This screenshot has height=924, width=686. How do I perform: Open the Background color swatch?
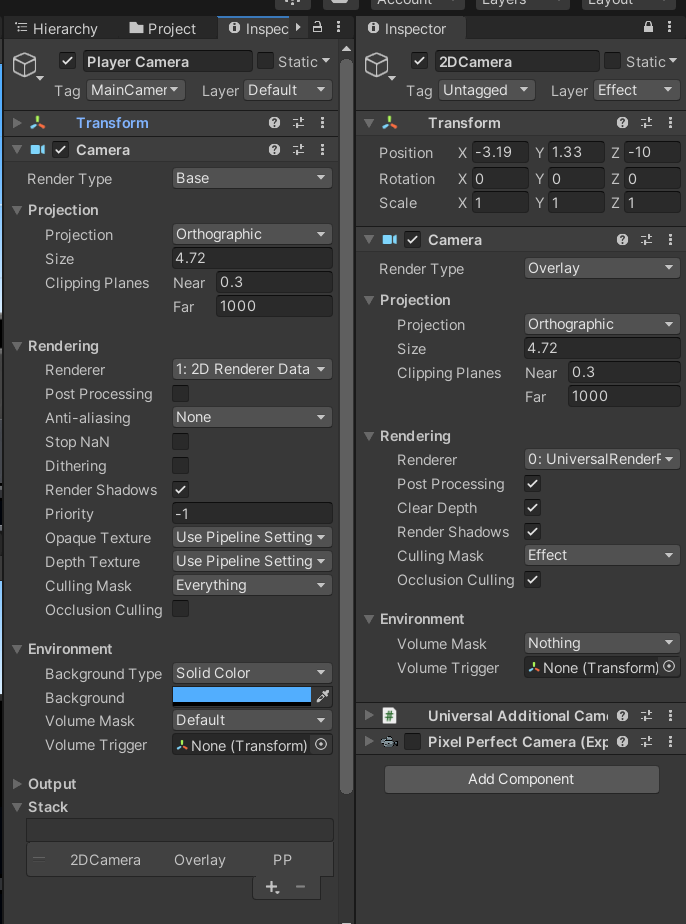tap(242, 696)
